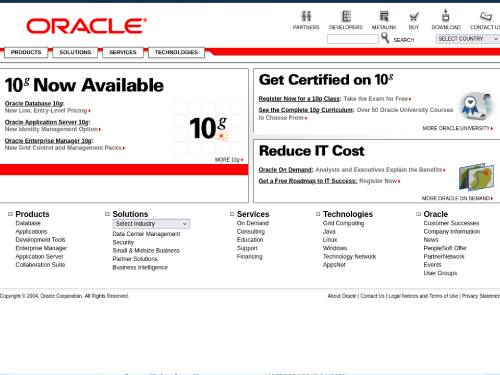The image size is (500, 375).
Task: Click Get a Free Roadmap to IT Success
Action: 308,181
